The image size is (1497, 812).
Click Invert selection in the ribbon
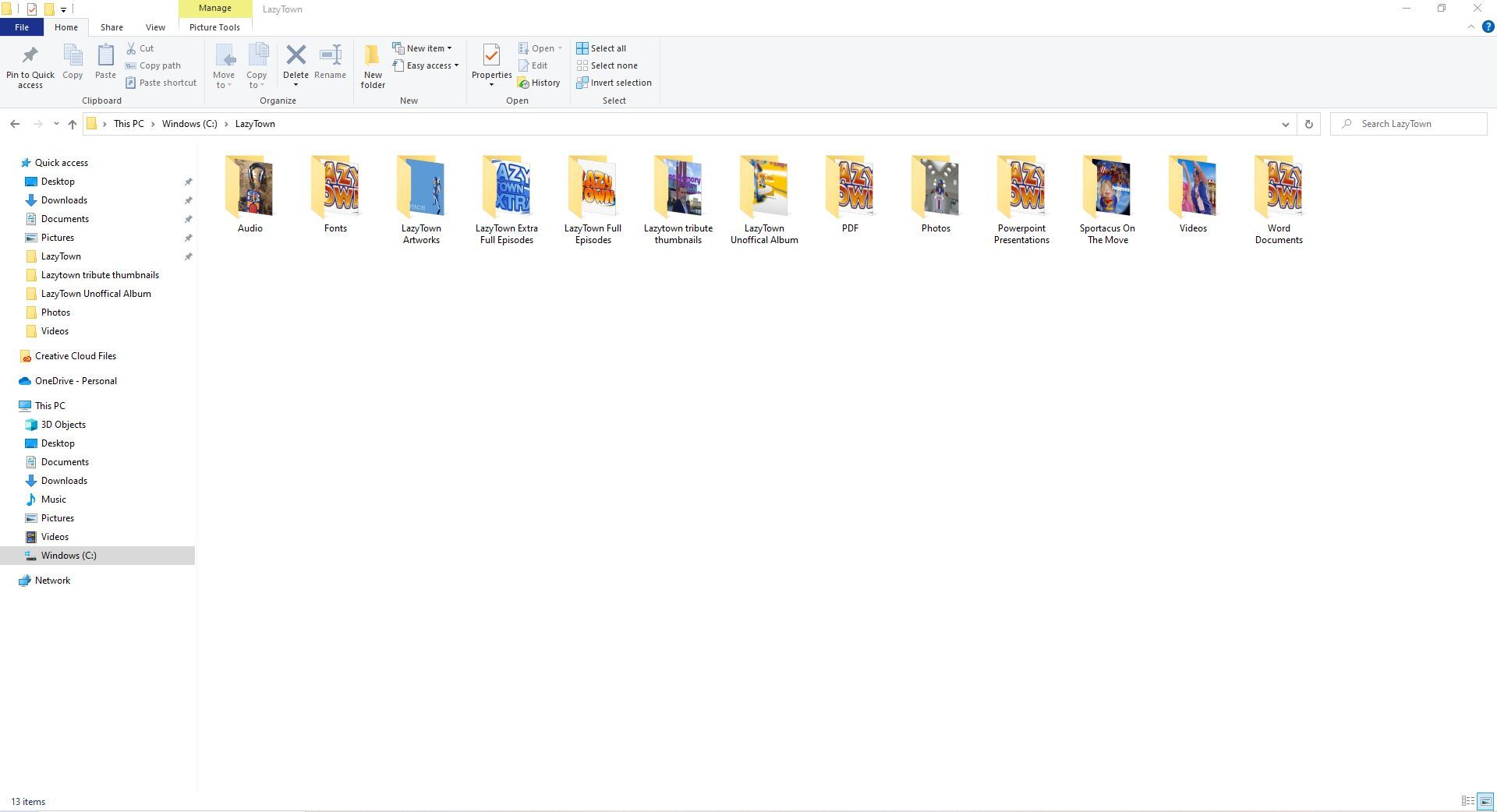coord(614,83)
